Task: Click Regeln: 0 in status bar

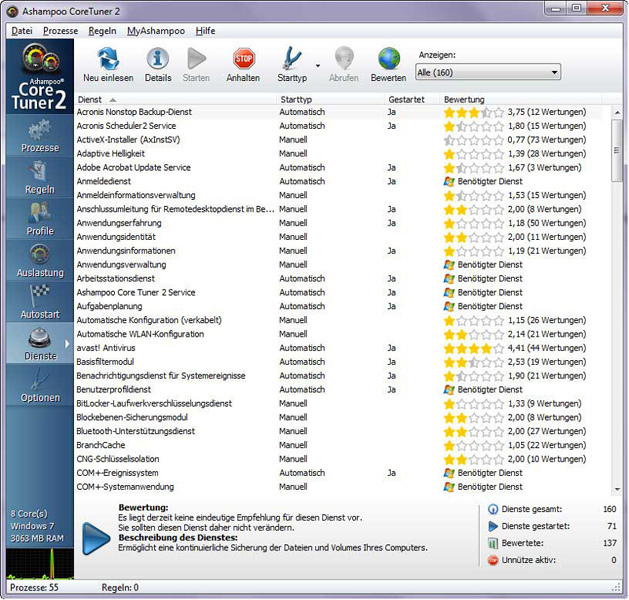Action: pyautogui.click(x=120, y=588)
